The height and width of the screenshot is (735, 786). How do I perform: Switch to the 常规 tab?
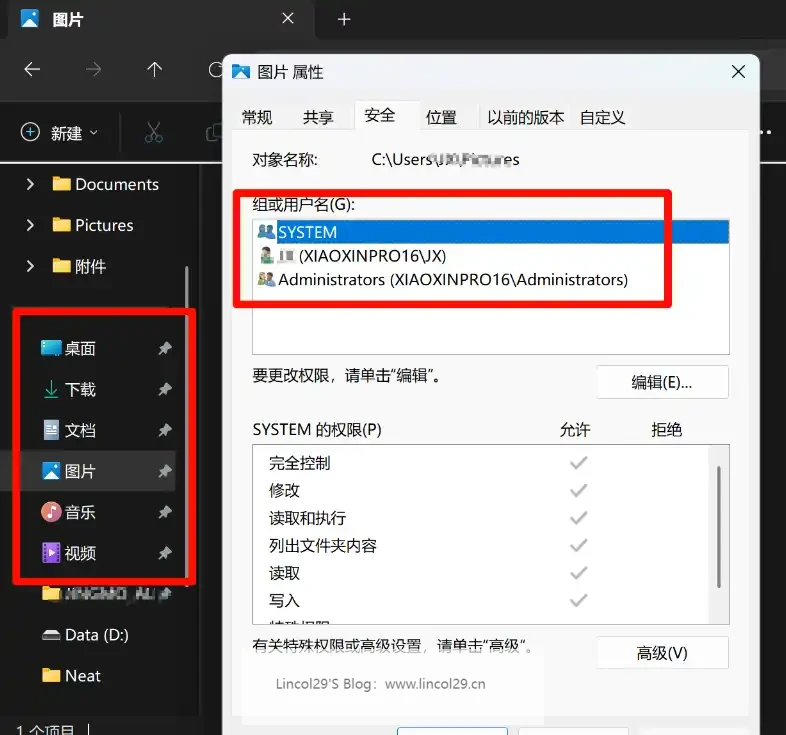point(257,117)
